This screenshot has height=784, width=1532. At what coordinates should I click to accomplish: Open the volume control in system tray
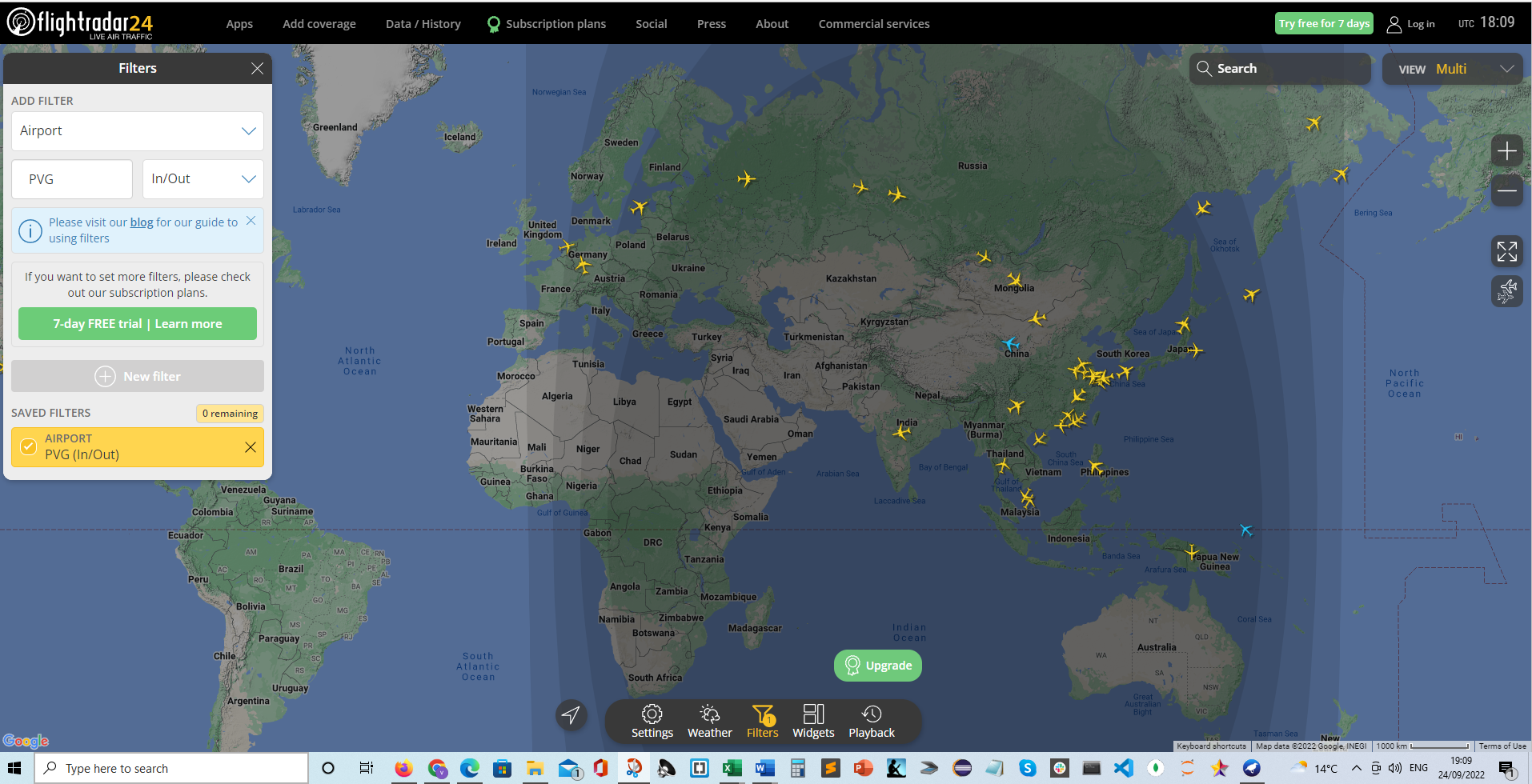(1395, 769)
